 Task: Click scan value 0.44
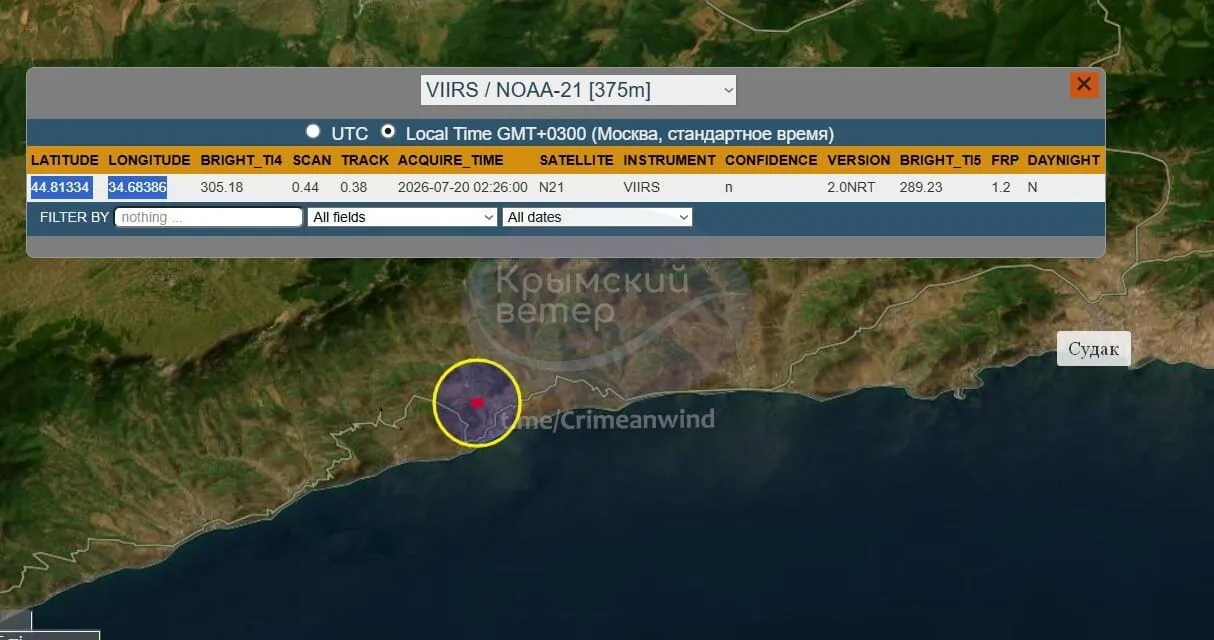pyautogui.click(x=305, y=187)
